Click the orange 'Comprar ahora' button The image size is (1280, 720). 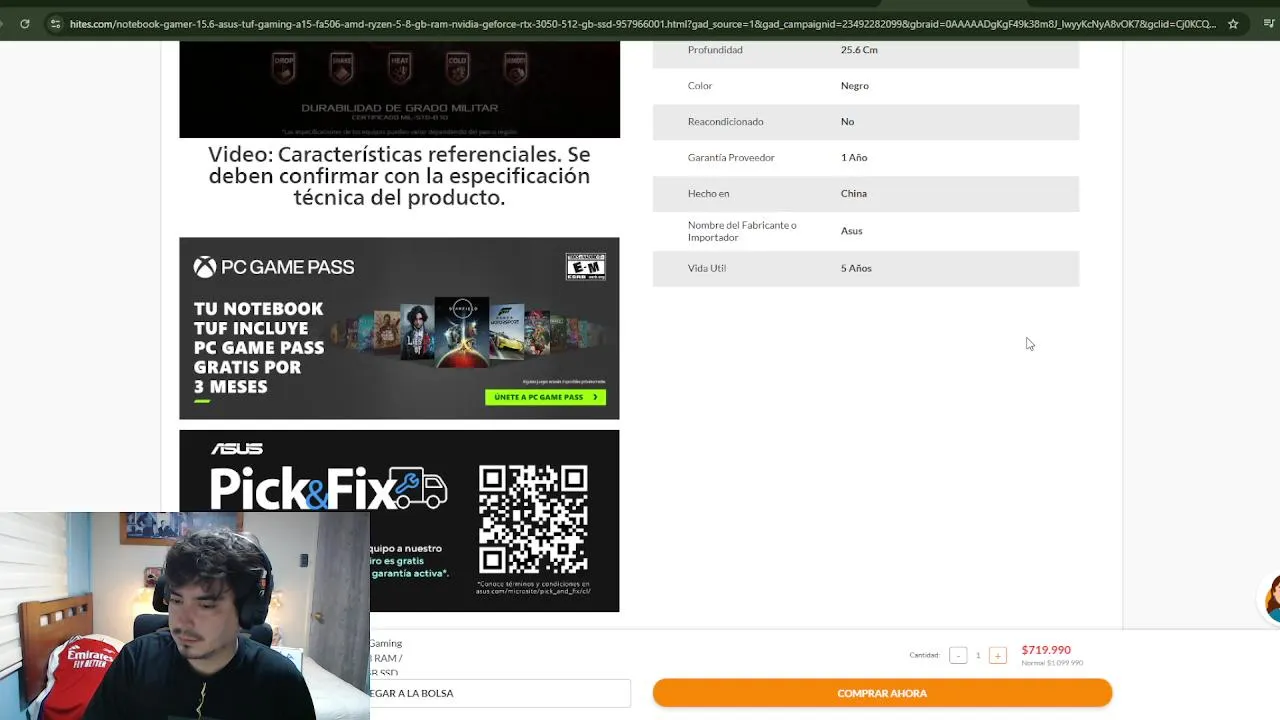882,693
